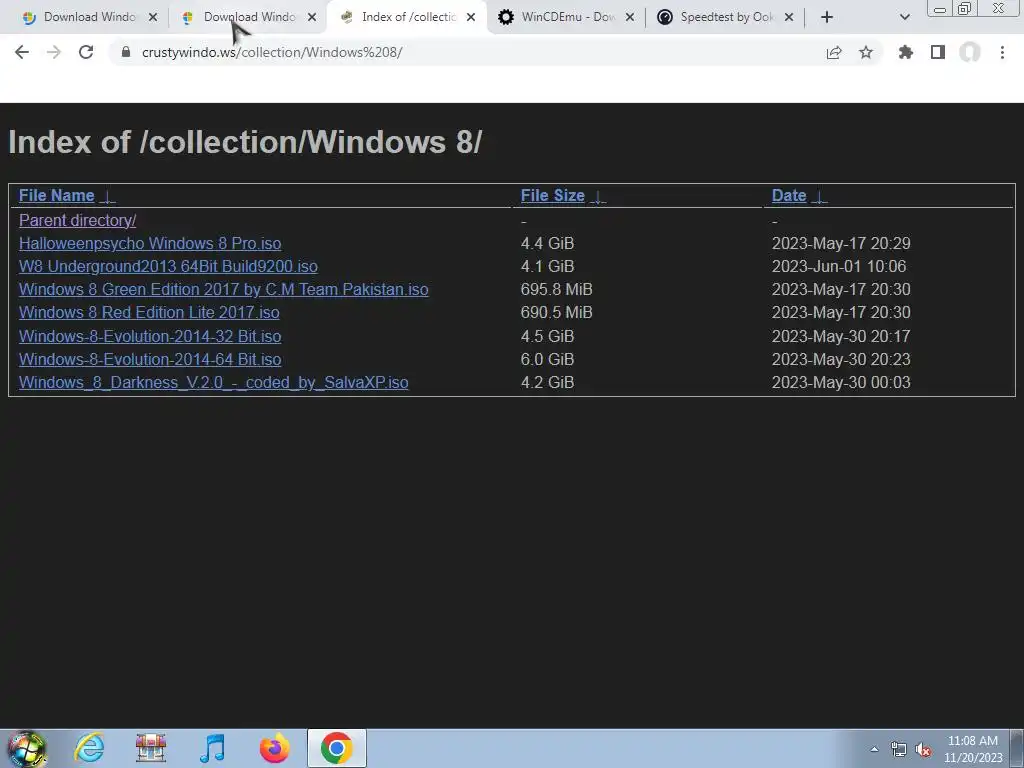Close the Speedtest by Ookla tab
Screen dimensions: 1024x768
tap(789, 18)
